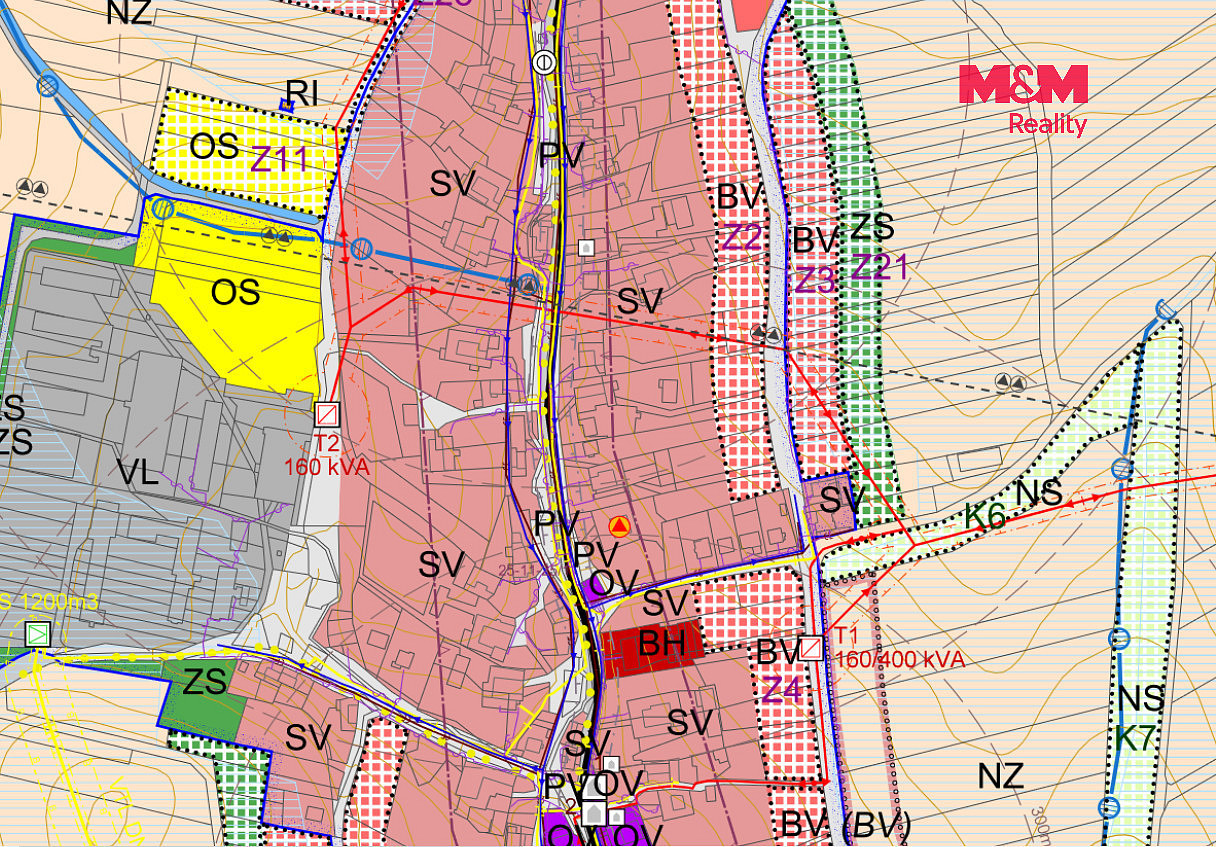This screenshot has width=1216, height=847.
Task: Click the purple Z21 zone label
Action: click(x=880, y=266)
